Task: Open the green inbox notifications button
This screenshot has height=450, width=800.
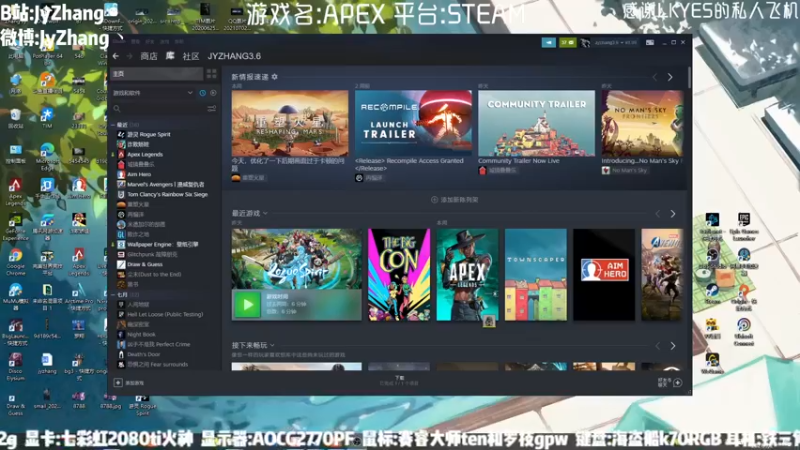Action: [567, 43]
